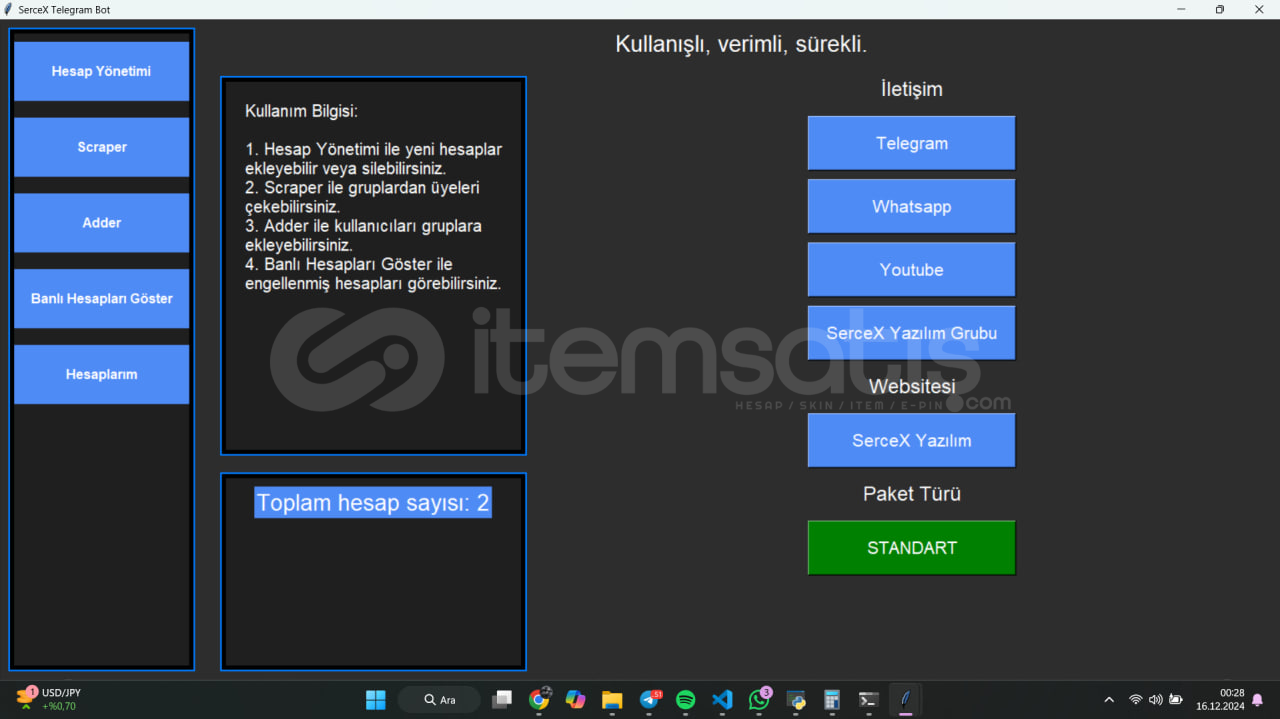
Task: Click usage line starting '4. Banlı Hesapları'
Action: [373, 274]
